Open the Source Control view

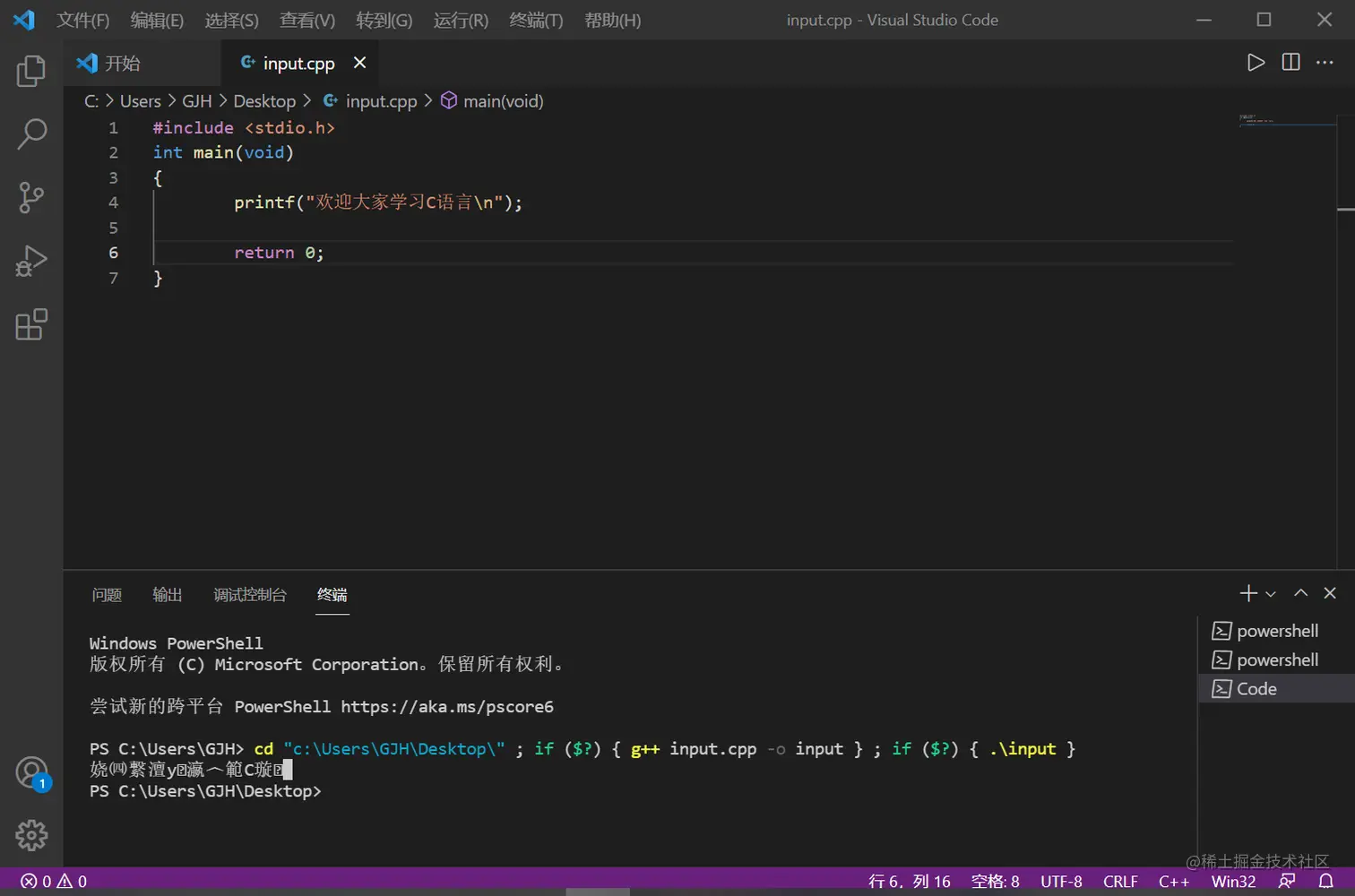pyautogui.click(x=31, y=197)
